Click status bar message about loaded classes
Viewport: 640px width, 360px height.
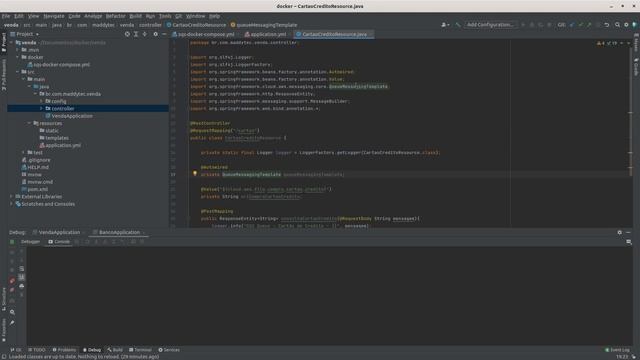[84, 357]
